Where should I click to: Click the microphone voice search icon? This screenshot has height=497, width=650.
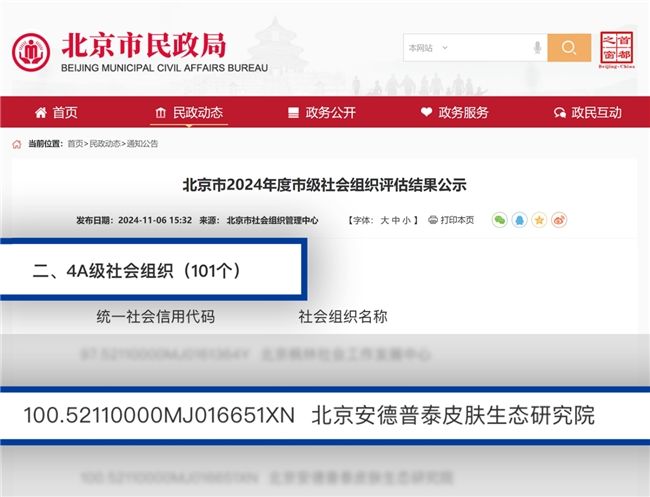[x=537, y=48]
